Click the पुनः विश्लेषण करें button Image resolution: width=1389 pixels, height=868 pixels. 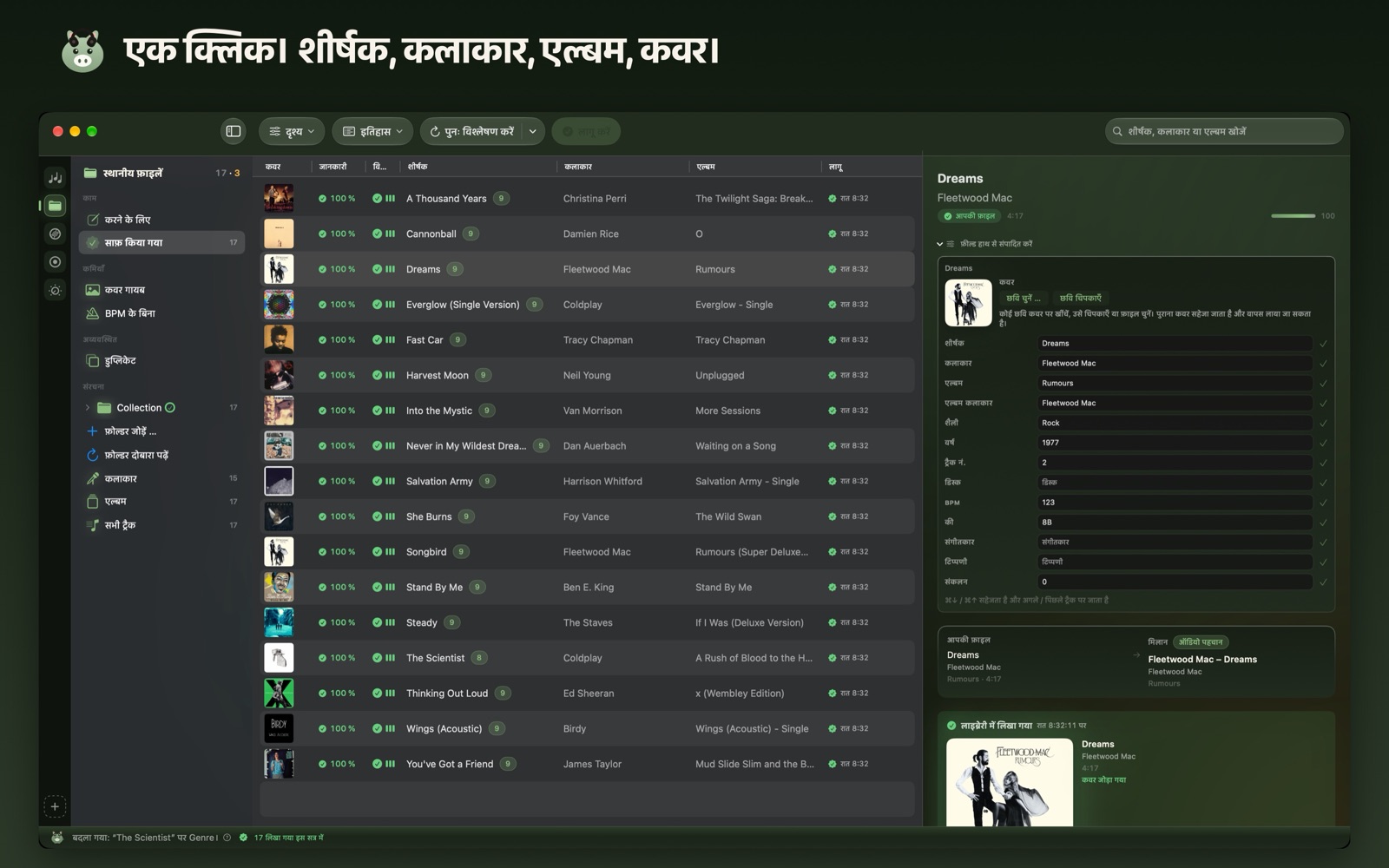coord(472,131)
